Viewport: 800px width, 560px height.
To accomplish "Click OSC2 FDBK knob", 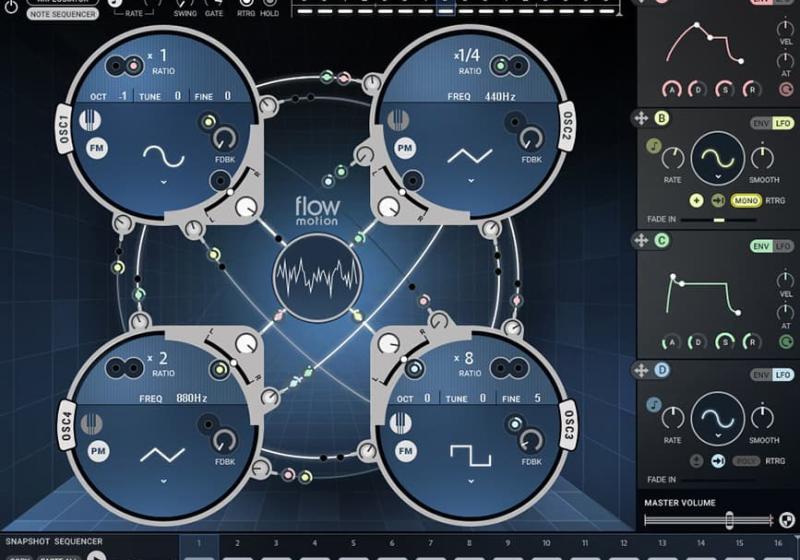I will click(532, 138).
